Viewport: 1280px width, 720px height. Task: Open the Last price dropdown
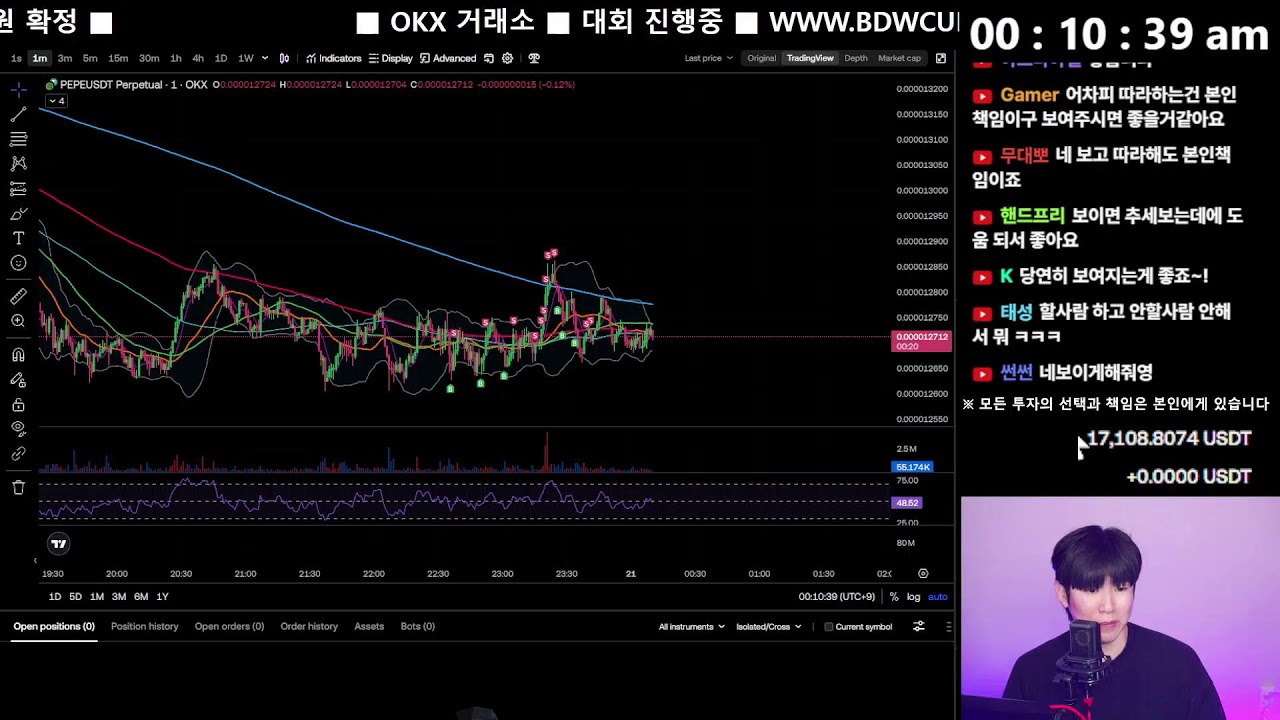[708, 58]
